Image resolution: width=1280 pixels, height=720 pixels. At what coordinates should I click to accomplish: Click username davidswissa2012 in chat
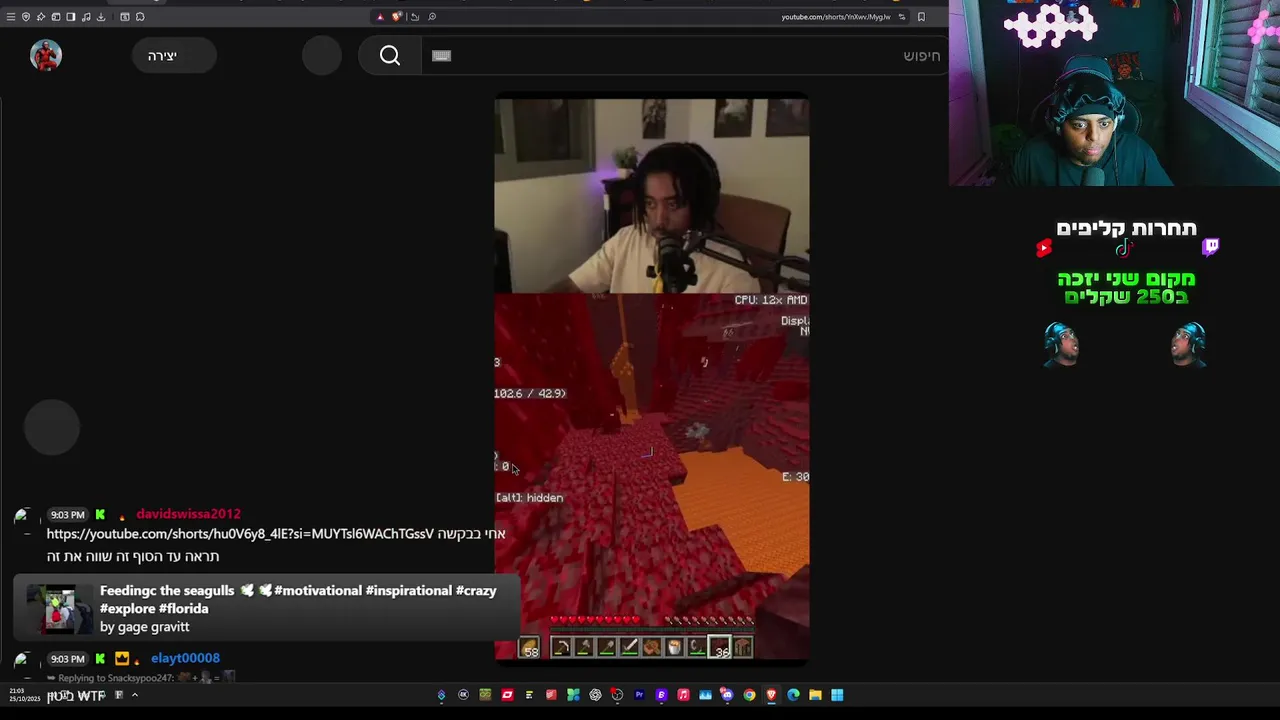[188, 514]
